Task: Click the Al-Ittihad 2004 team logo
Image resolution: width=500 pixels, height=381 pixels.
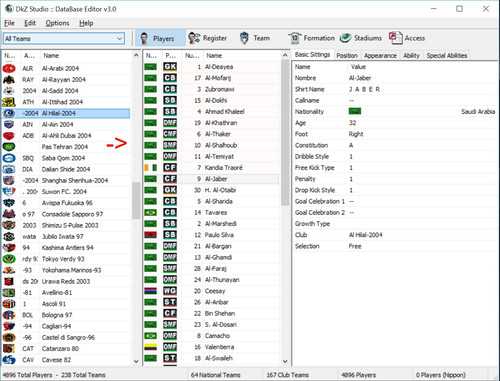Action: tap(9, 102)
